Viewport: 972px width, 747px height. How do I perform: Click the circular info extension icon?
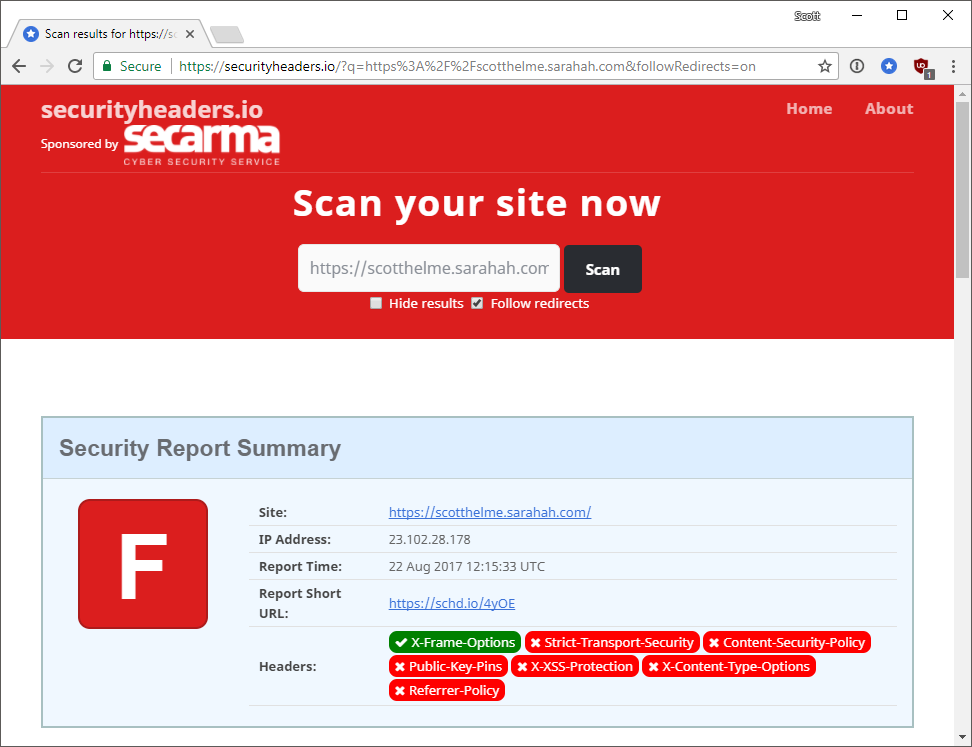point(857,66)
